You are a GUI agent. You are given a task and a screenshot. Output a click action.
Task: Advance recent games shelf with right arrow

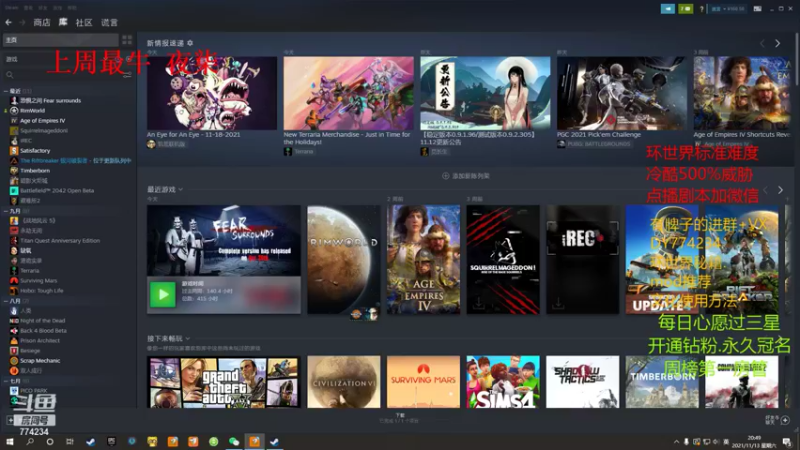tap(780, 190)
